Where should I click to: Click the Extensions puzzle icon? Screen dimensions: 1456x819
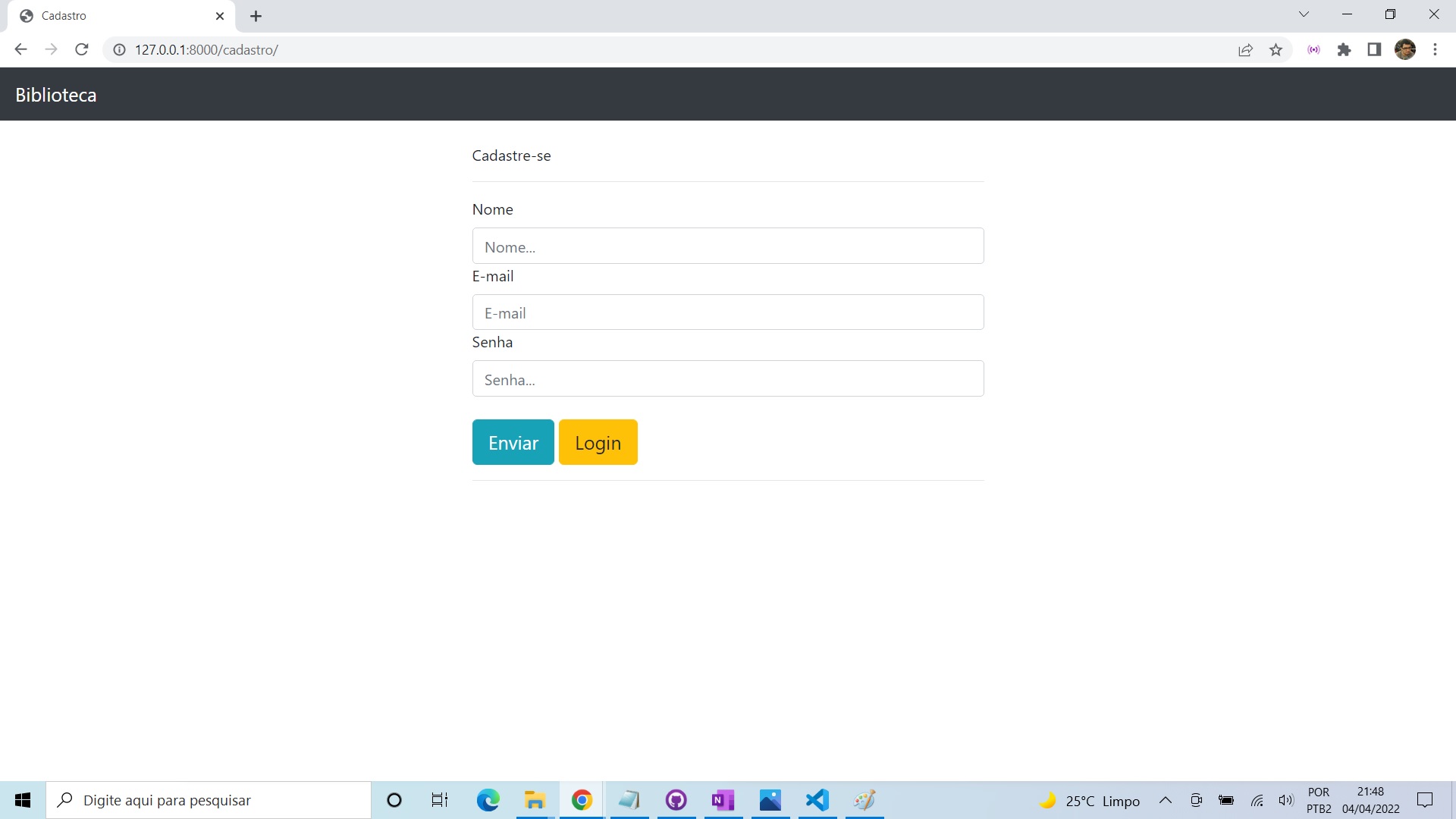tap(1345, 49)
